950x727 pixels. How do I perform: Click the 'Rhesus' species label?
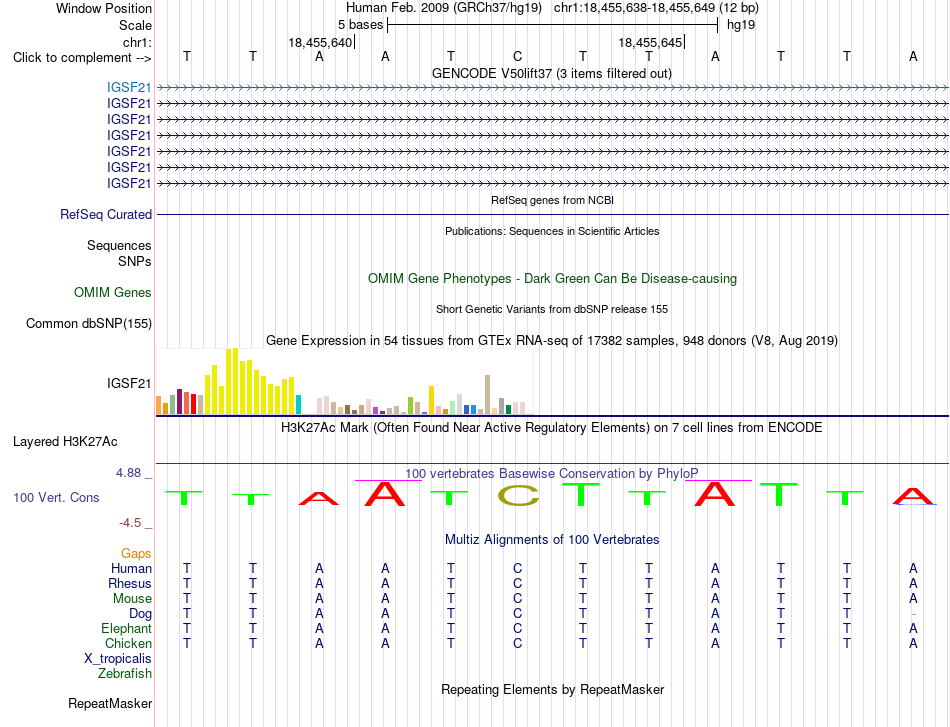130,583
